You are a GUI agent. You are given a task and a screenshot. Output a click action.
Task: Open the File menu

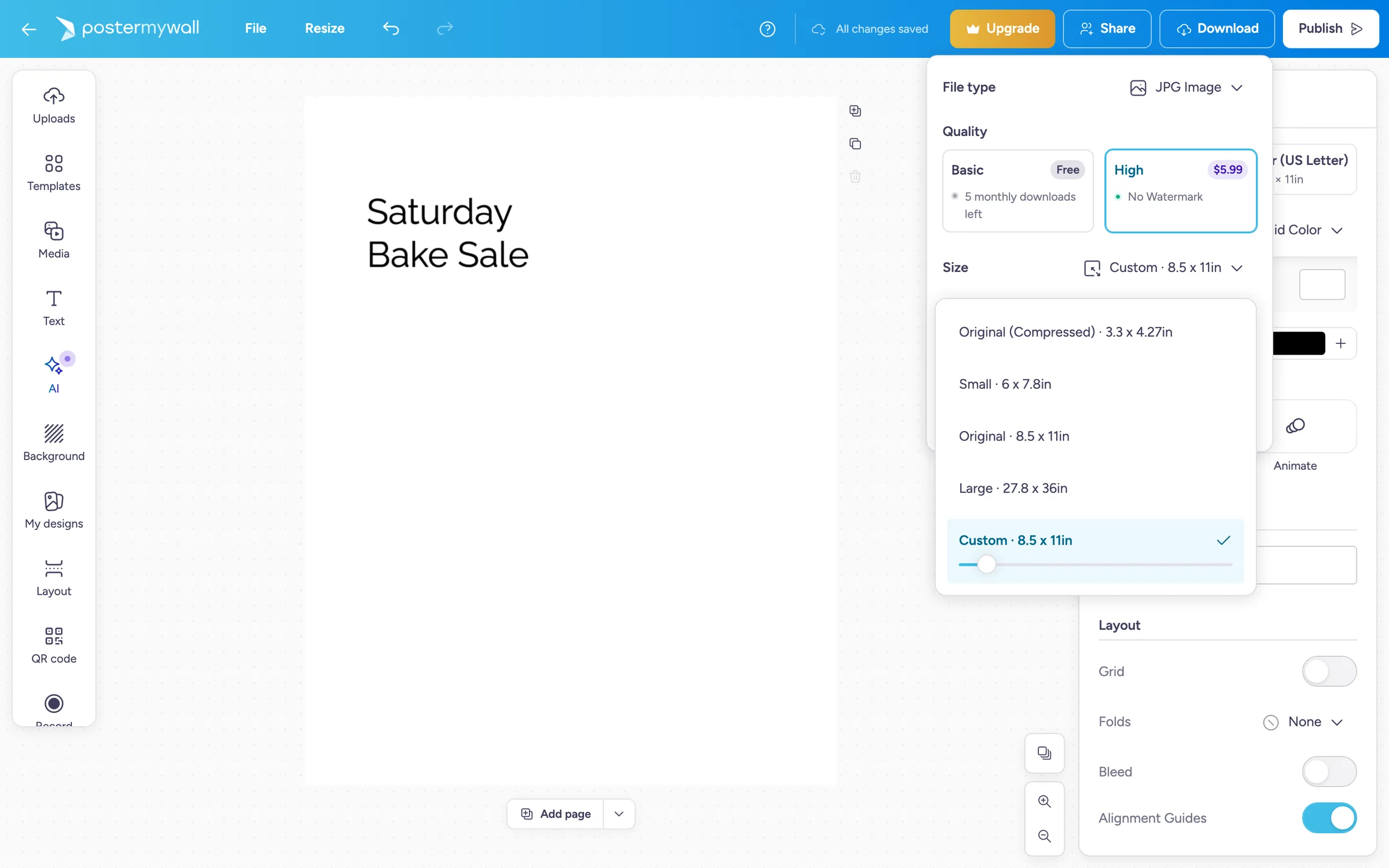tap(255, 28)
